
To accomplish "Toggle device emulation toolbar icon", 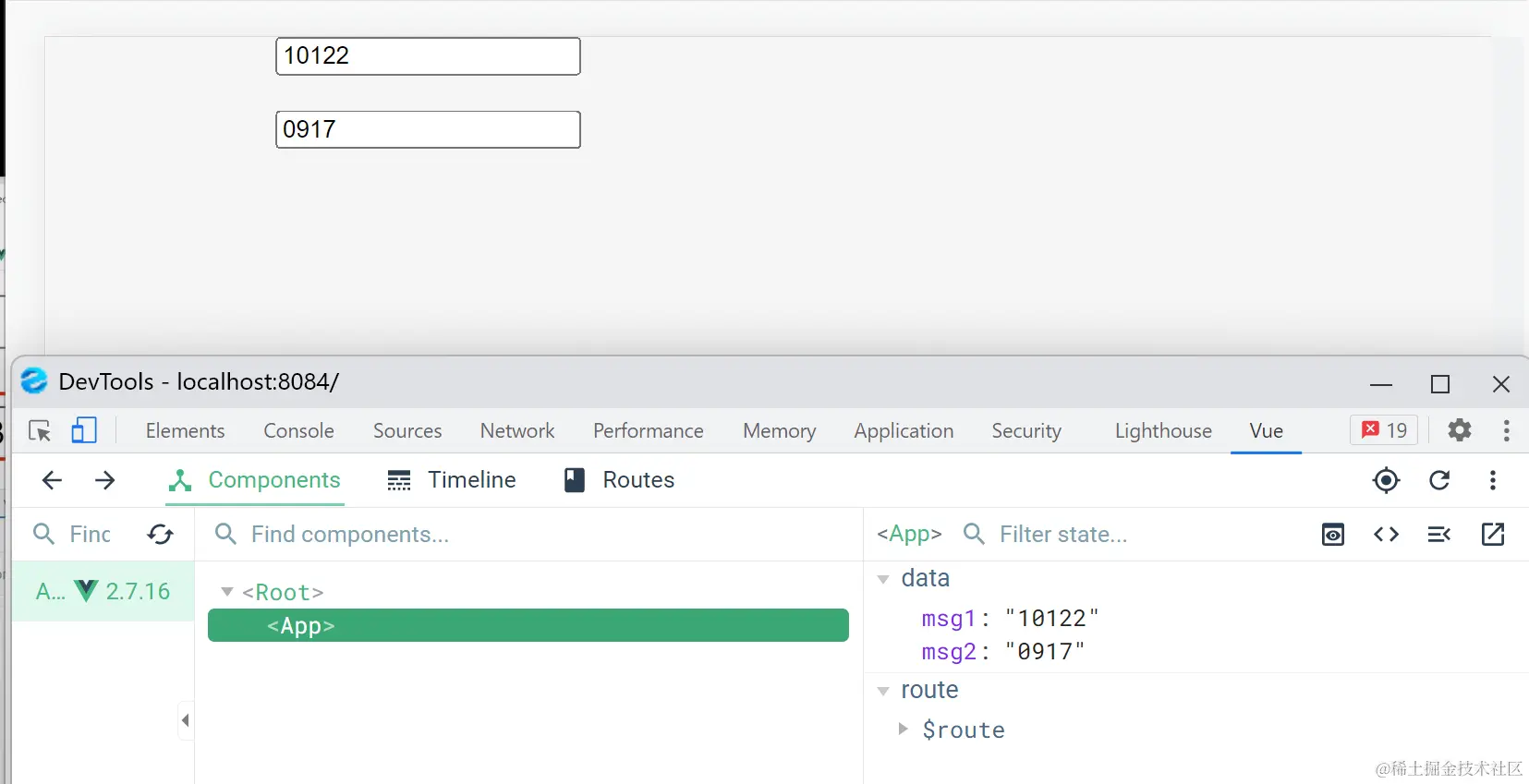I will point(84,431).
